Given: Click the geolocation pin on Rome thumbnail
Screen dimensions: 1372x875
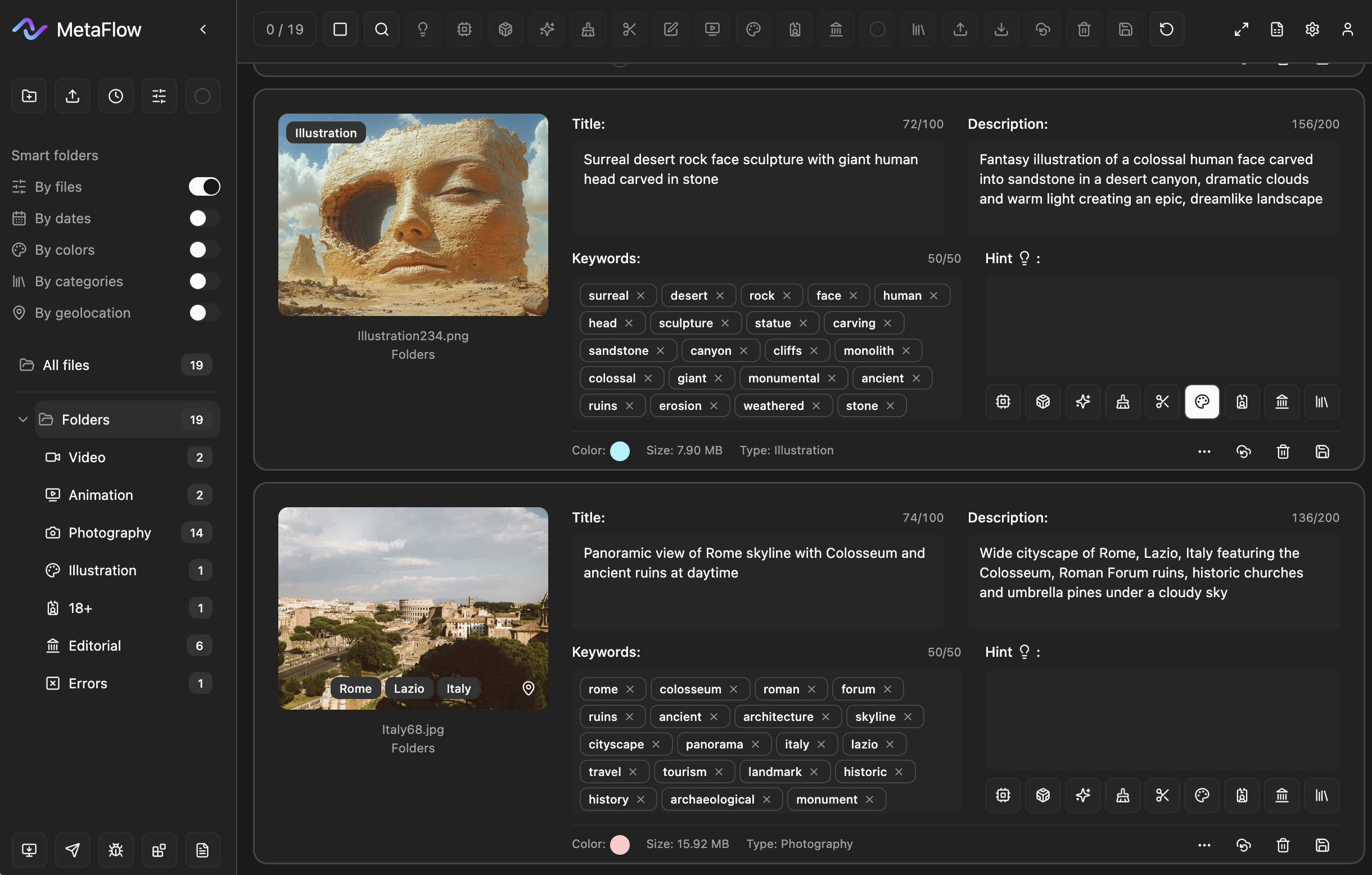Looking at the screenshot, I should pos(528,688).
